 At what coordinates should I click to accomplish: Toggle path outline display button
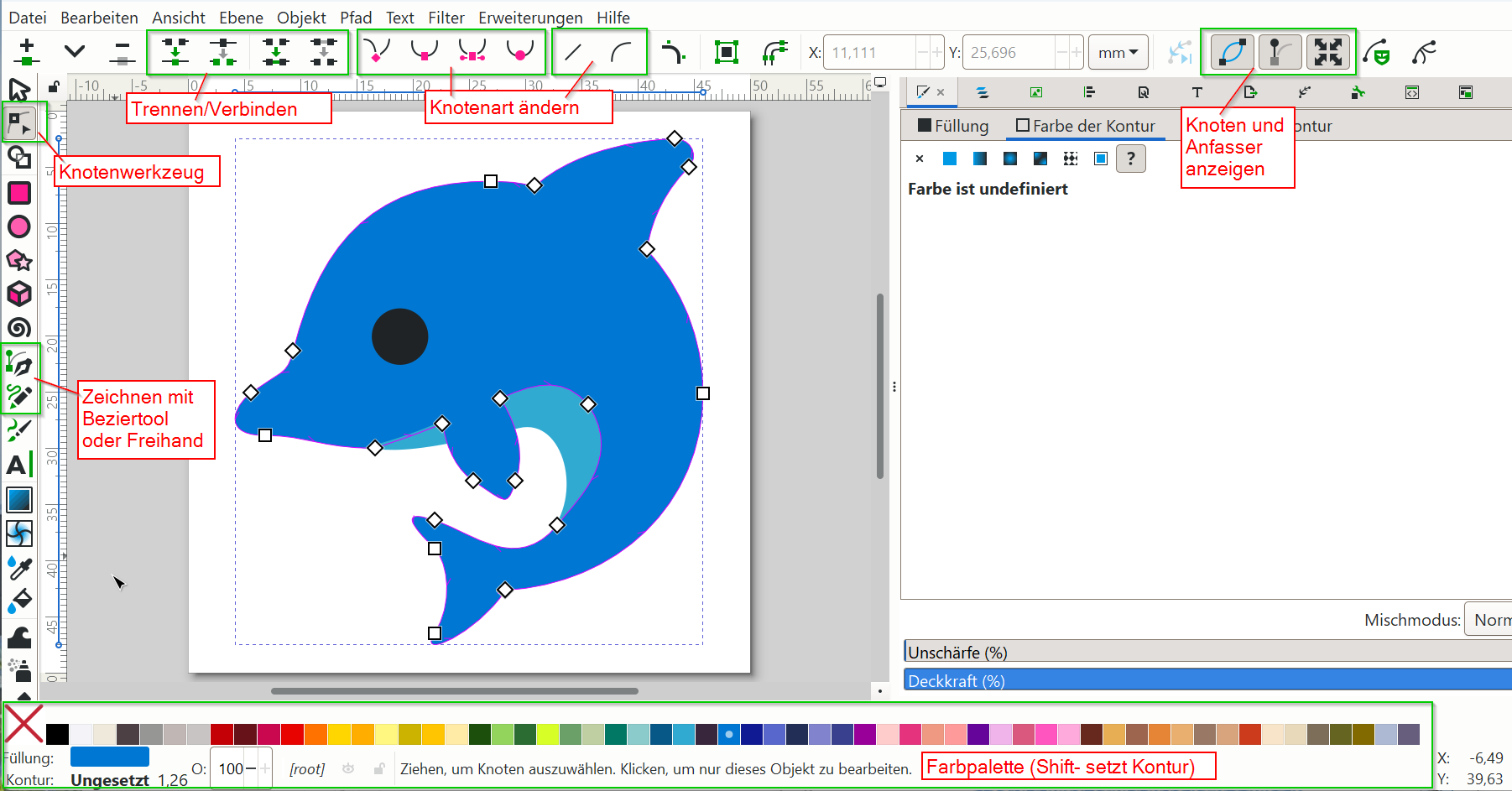click(1232, 52)
